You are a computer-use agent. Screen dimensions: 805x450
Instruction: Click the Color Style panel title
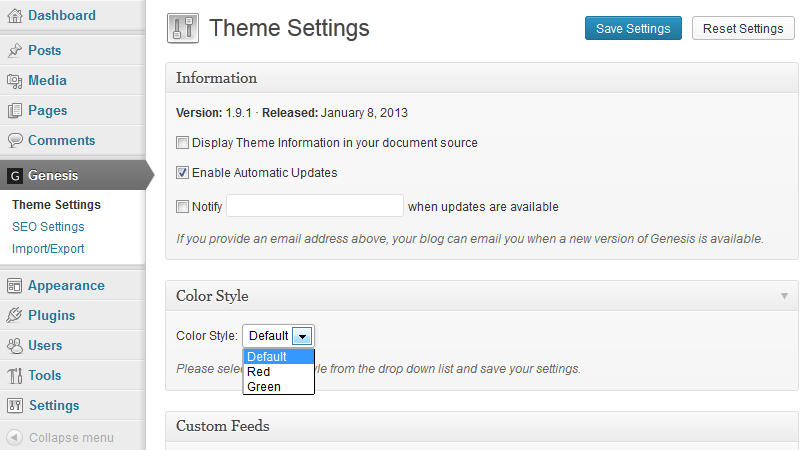point(212,296)
